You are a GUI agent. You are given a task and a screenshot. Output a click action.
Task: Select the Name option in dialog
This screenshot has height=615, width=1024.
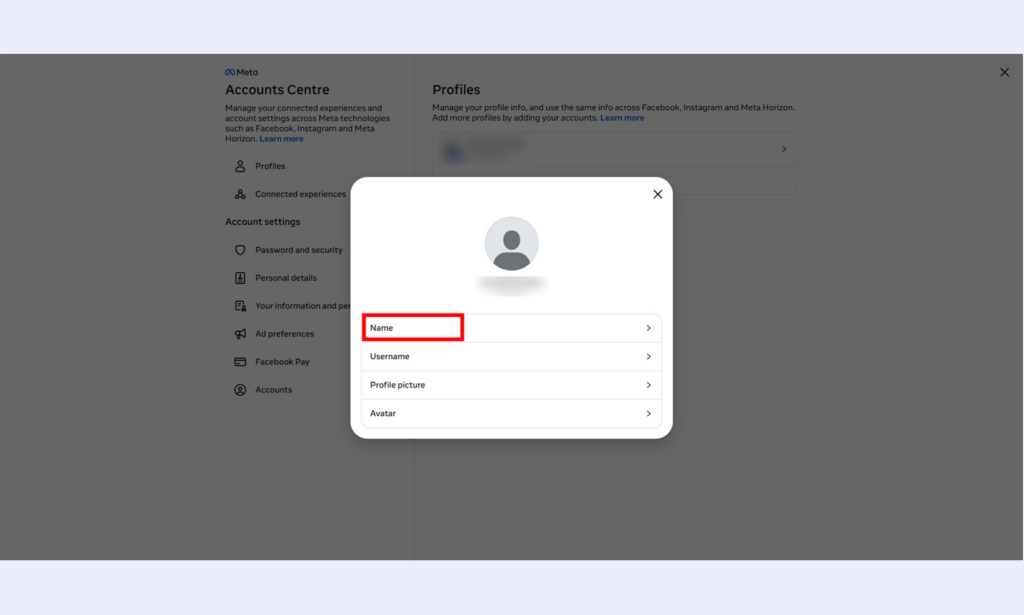point(511,328)
